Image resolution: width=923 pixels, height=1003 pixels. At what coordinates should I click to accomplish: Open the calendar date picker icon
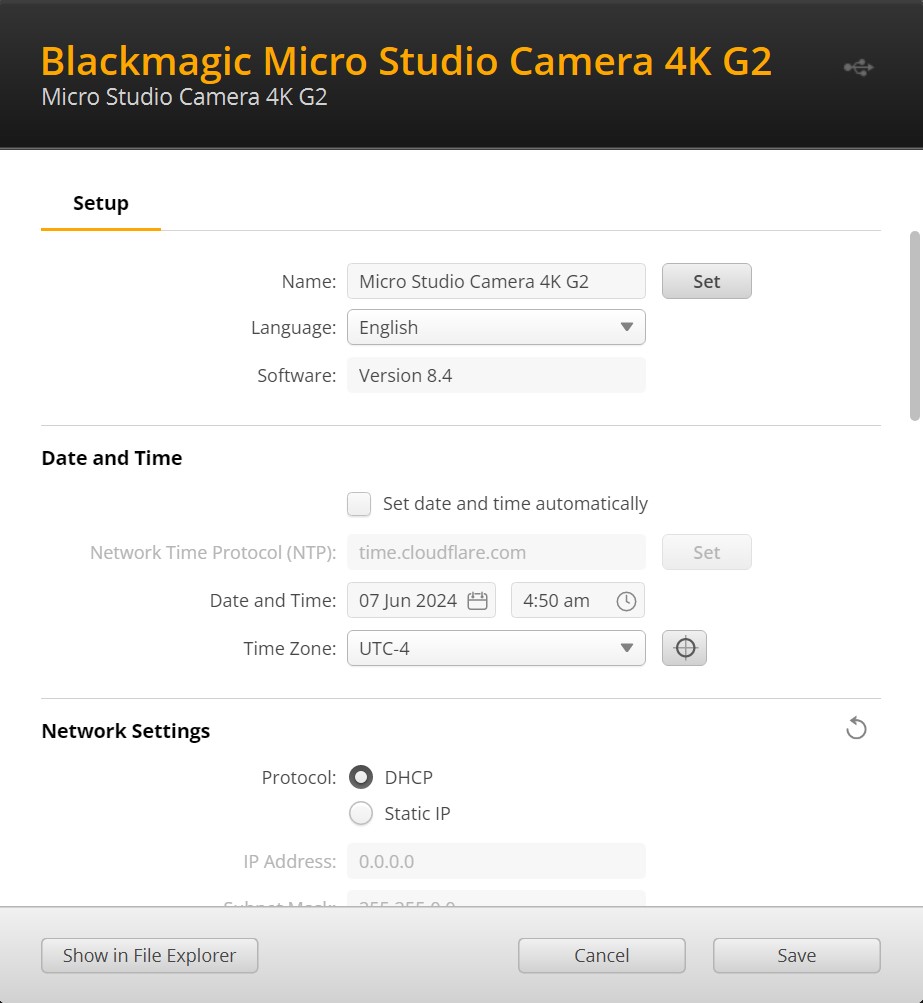click(x=477, y=601)
